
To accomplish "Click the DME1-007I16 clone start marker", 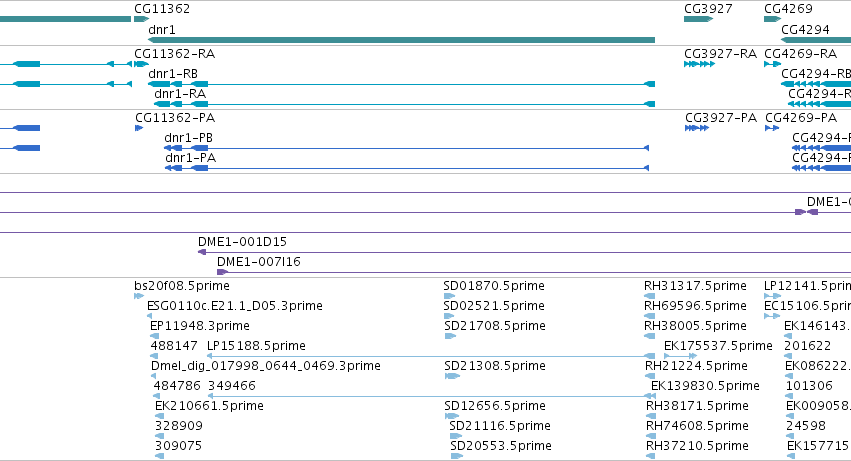I will pos(222,272).
